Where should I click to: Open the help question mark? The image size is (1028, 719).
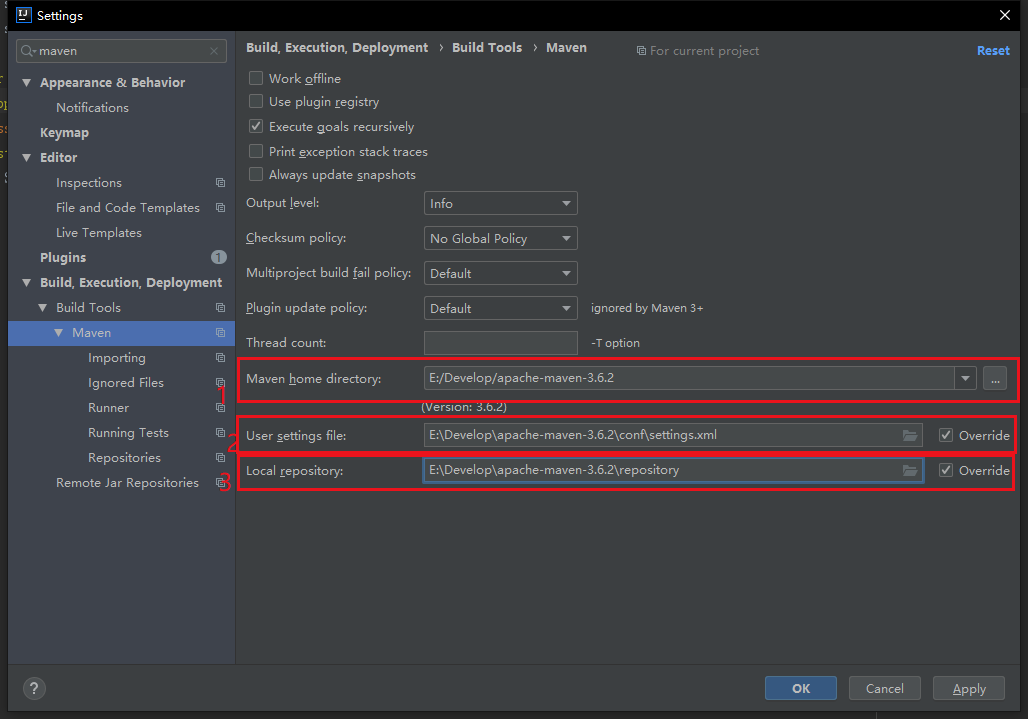pos(34,688)
